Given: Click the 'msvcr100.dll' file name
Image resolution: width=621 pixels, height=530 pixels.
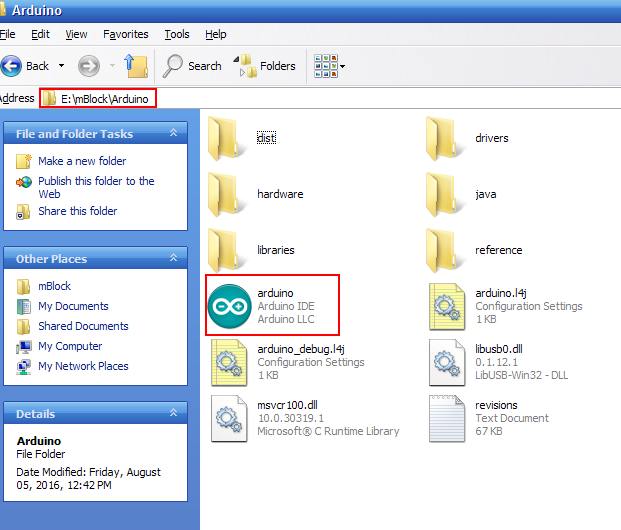Looking at the screenshot, I should point(287,405).
